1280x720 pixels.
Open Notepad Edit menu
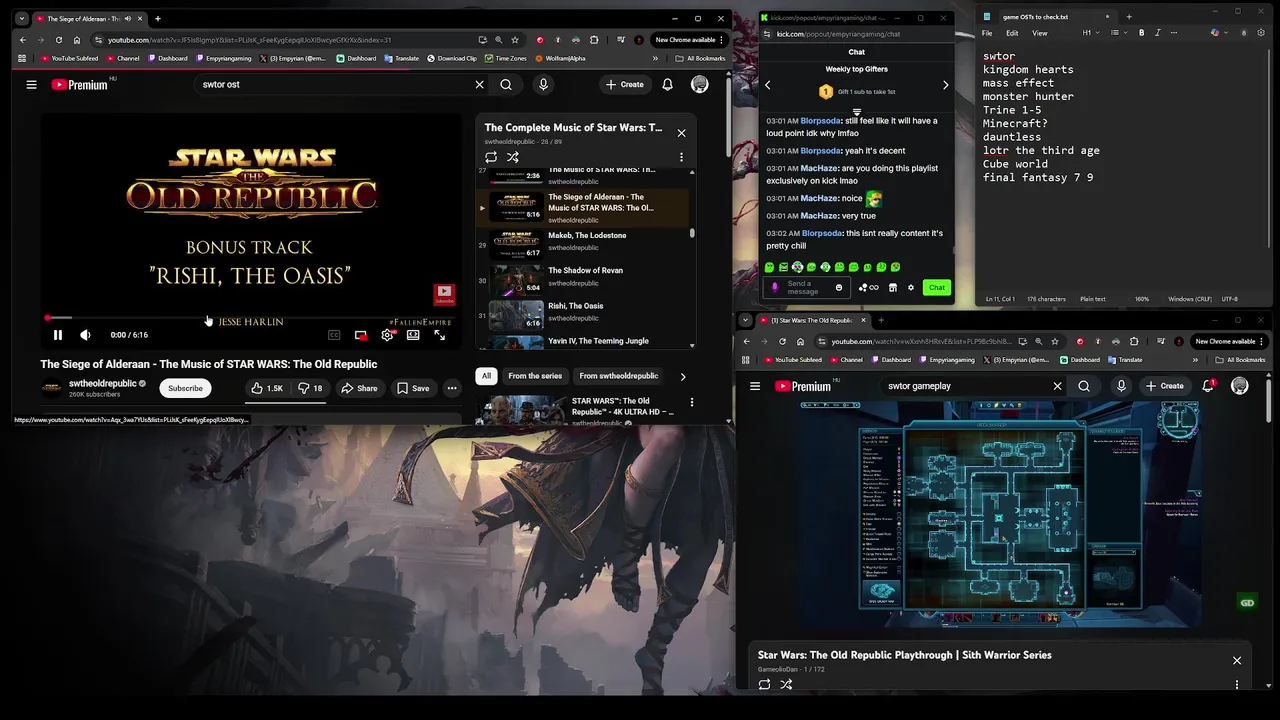(1012, 33)
